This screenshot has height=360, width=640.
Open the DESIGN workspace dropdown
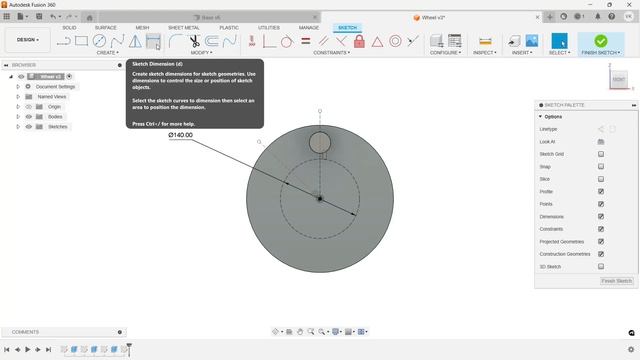tap(28, 40)
